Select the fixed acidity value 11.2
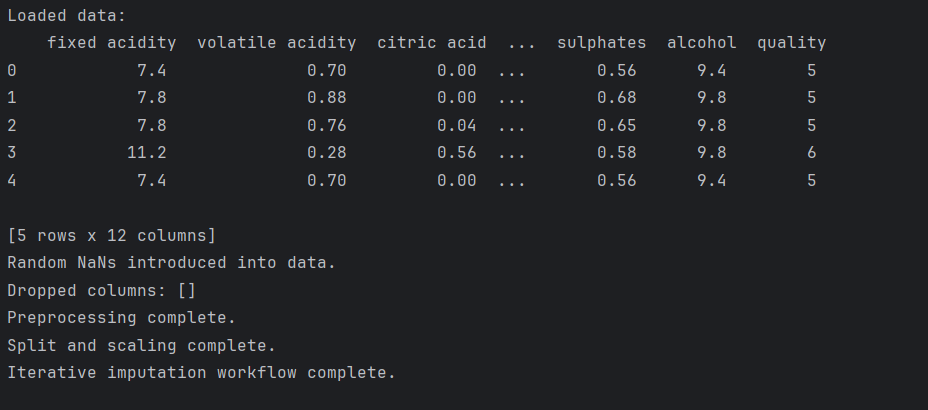Image resolution: width=928 pixels, height=410 pixels. click(x=146, y=153)
